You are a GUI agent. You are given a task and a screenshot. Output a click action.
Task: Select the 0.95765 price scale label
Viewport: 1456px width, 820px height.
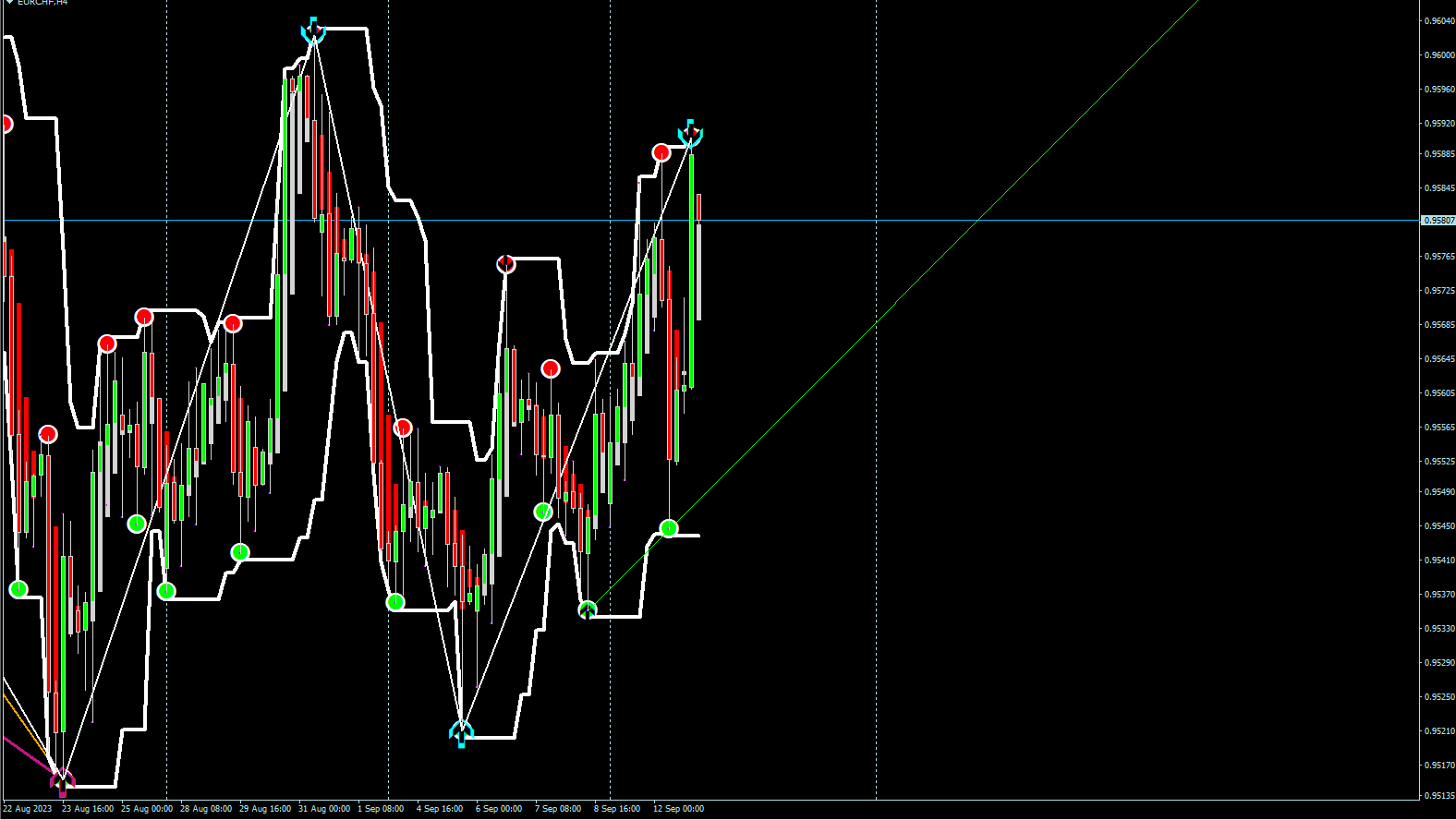pos(1439,257)
